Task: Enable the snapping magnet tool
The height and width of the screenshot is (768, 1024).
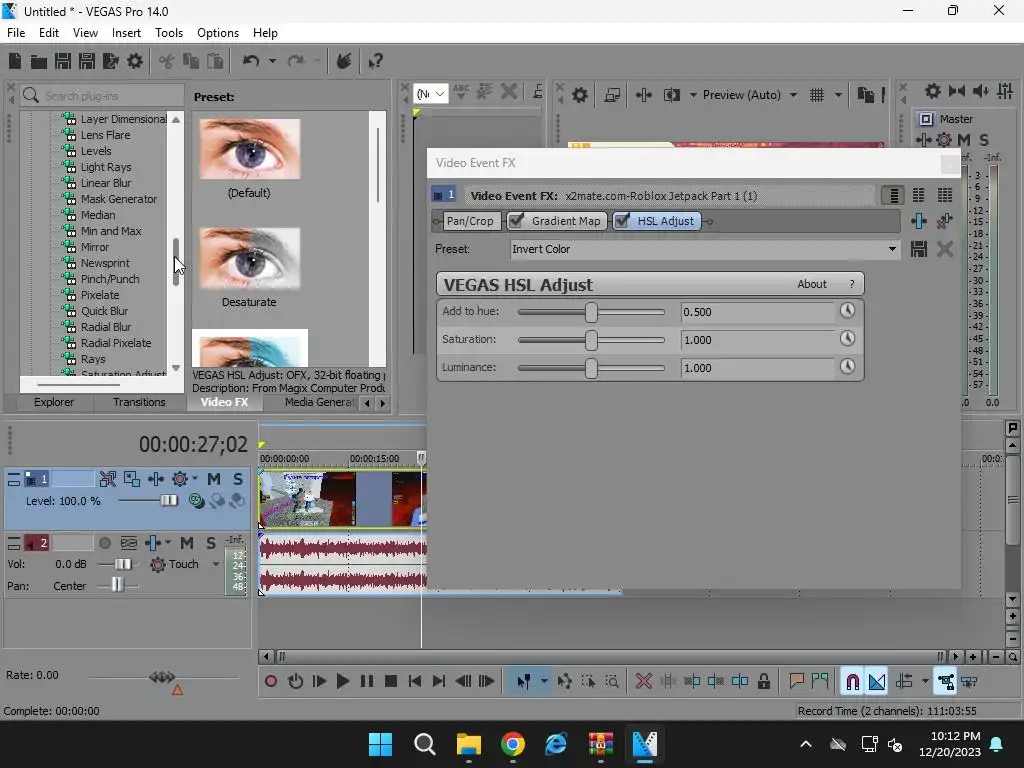Action: [852, 682]
